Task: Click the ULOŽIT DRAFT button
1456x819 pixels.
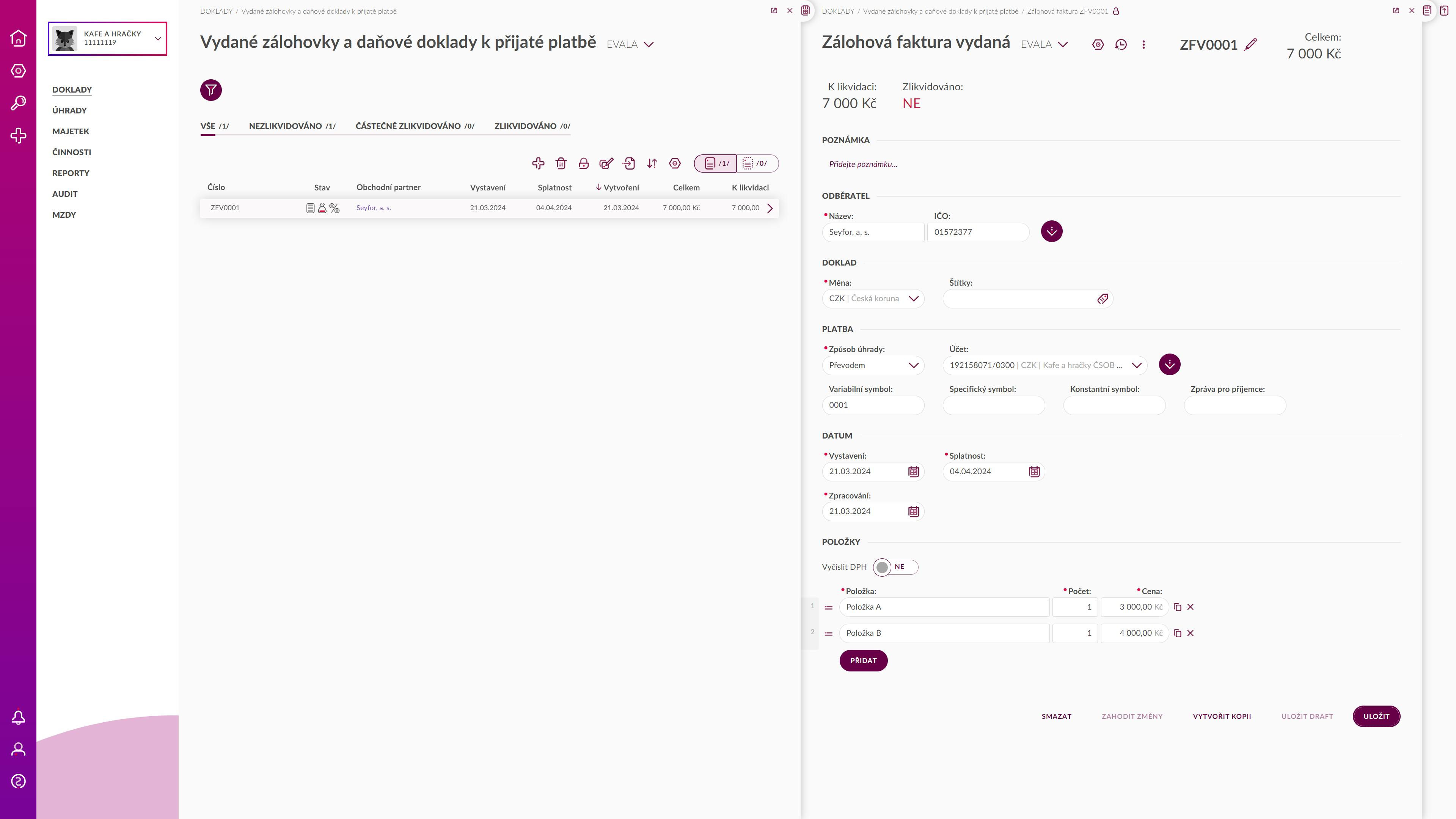Action: pos(1307,716)
